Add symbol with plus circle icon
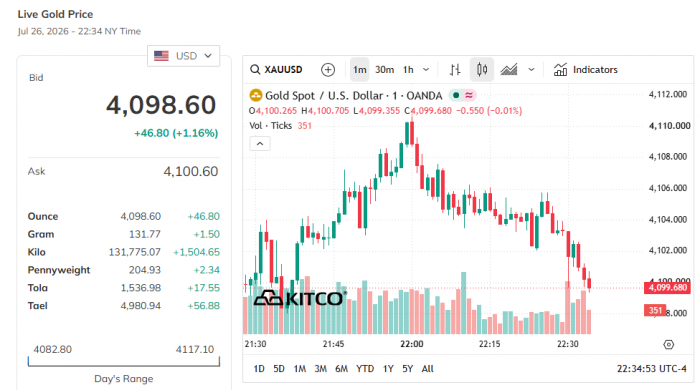The image size is (700, 390). (x=328, y=70)
